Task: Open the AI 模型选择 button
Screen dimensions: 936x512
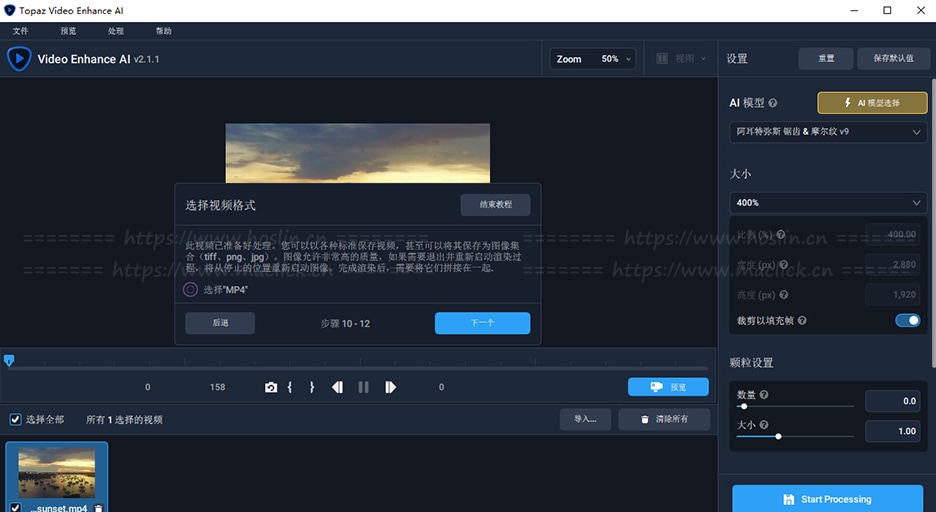Action: tap(872, 103)
